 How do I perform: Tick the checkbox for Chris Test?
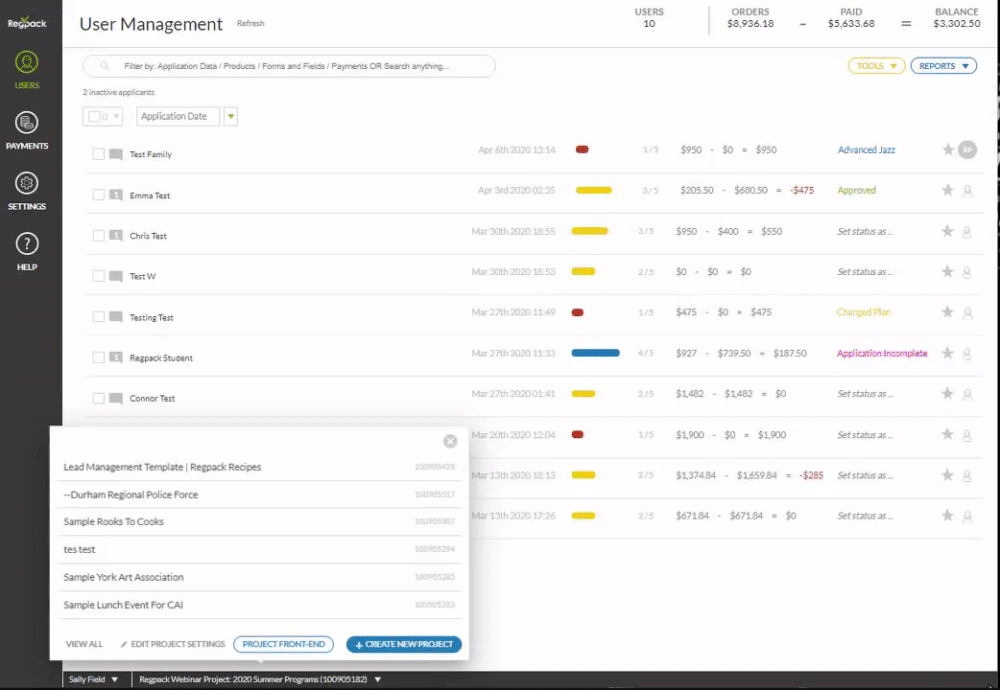pyautogui.click(x=98, y=236)
